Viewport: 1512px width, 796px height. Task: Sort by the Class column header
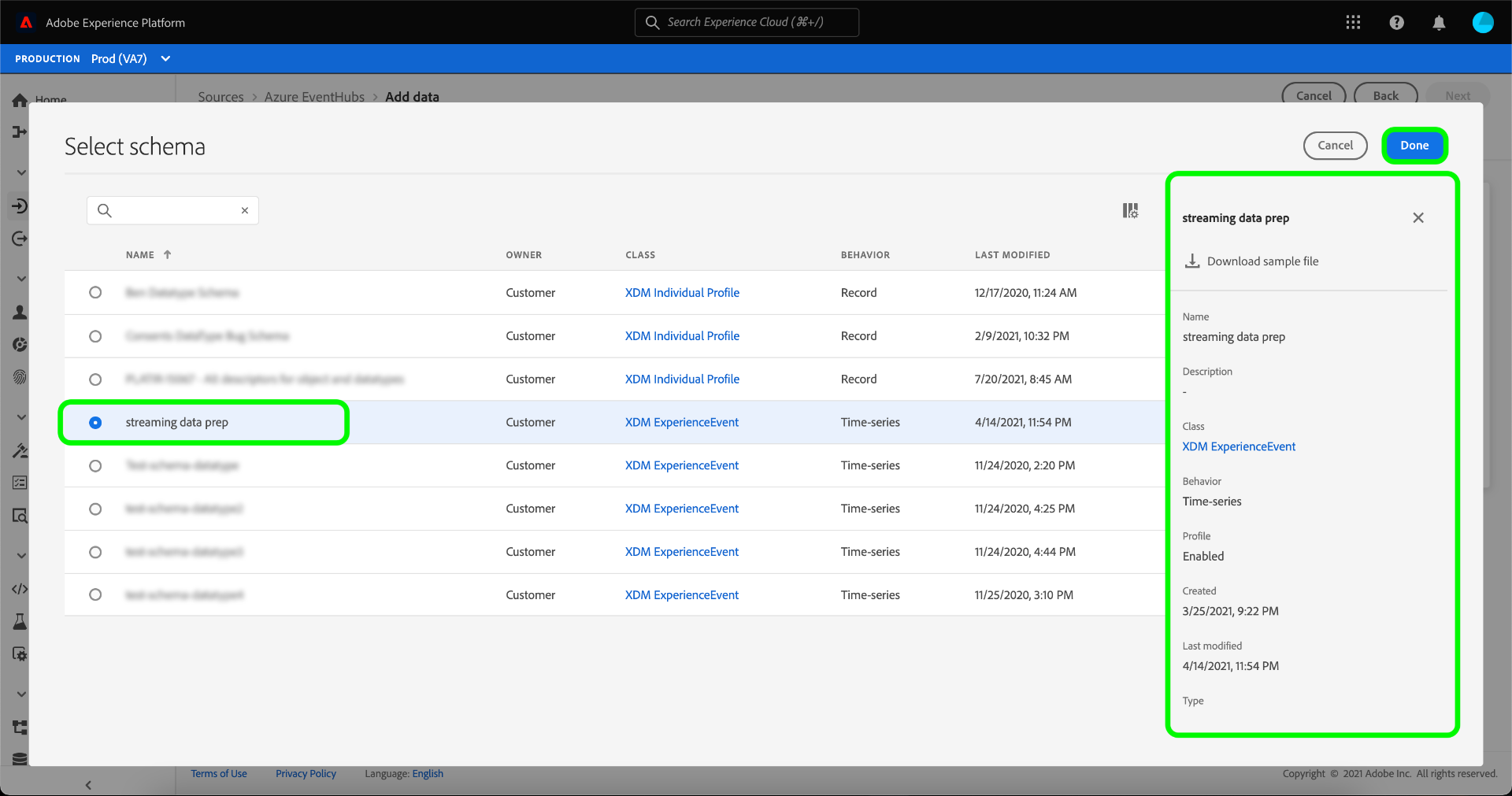coord(639,255)
